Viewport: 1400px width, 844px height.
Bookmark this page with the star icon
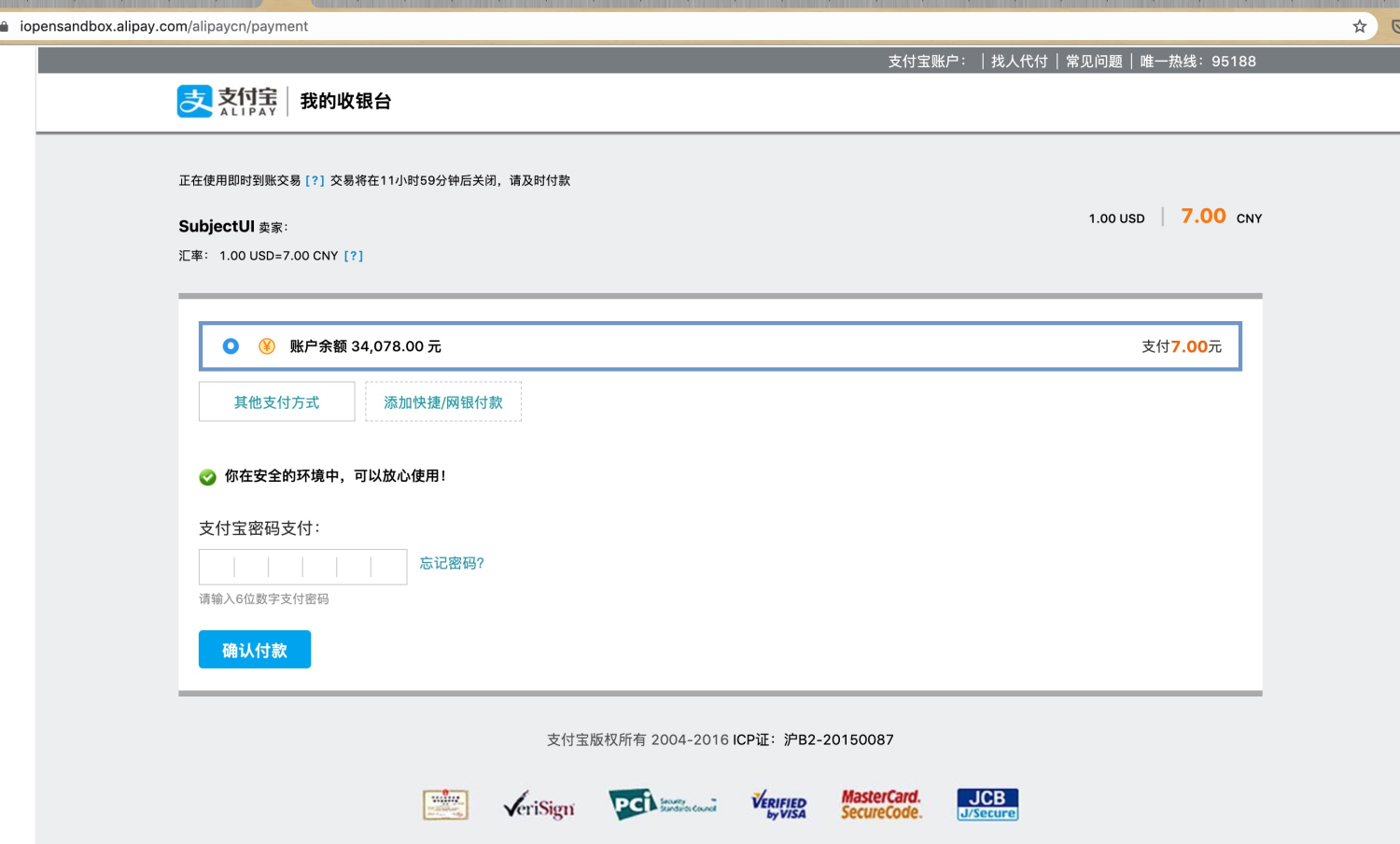pos(1360,26)
